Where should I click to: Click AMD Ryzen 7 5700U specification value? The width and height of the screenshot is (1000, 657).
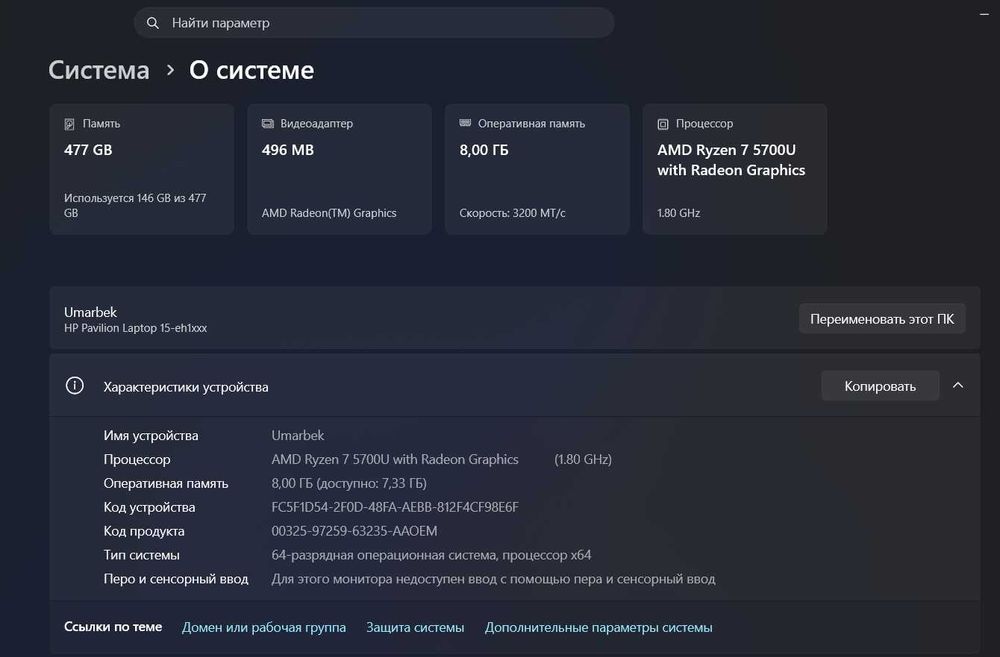click(x=395, y=459)
